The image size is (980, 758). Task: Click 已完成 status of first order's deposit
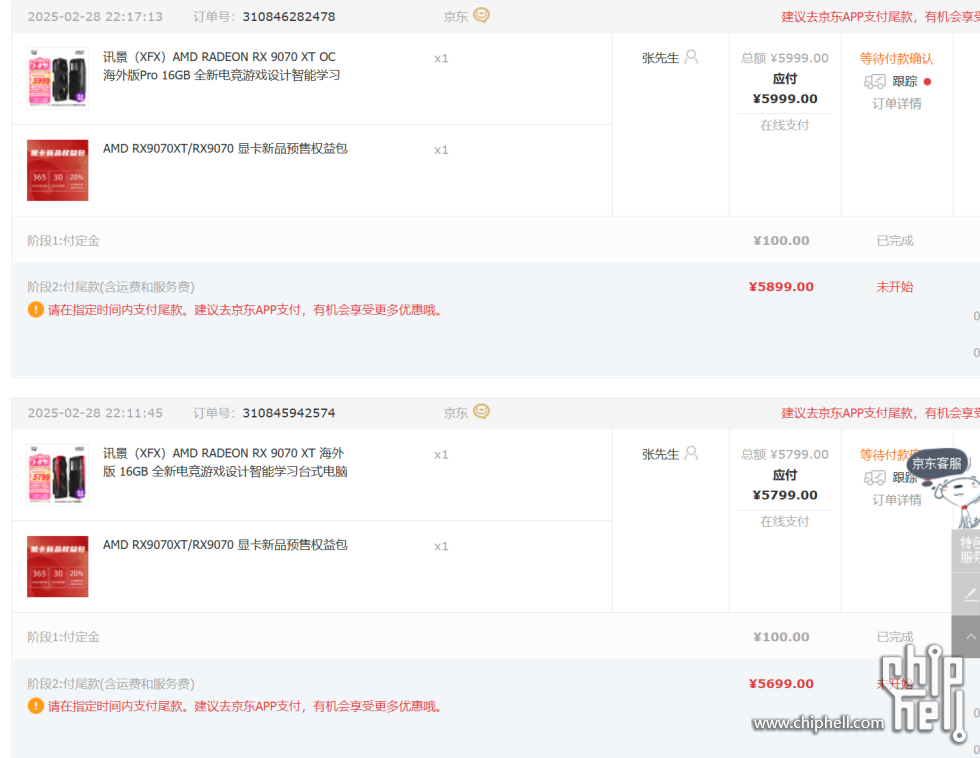click(x=894, y=241)
